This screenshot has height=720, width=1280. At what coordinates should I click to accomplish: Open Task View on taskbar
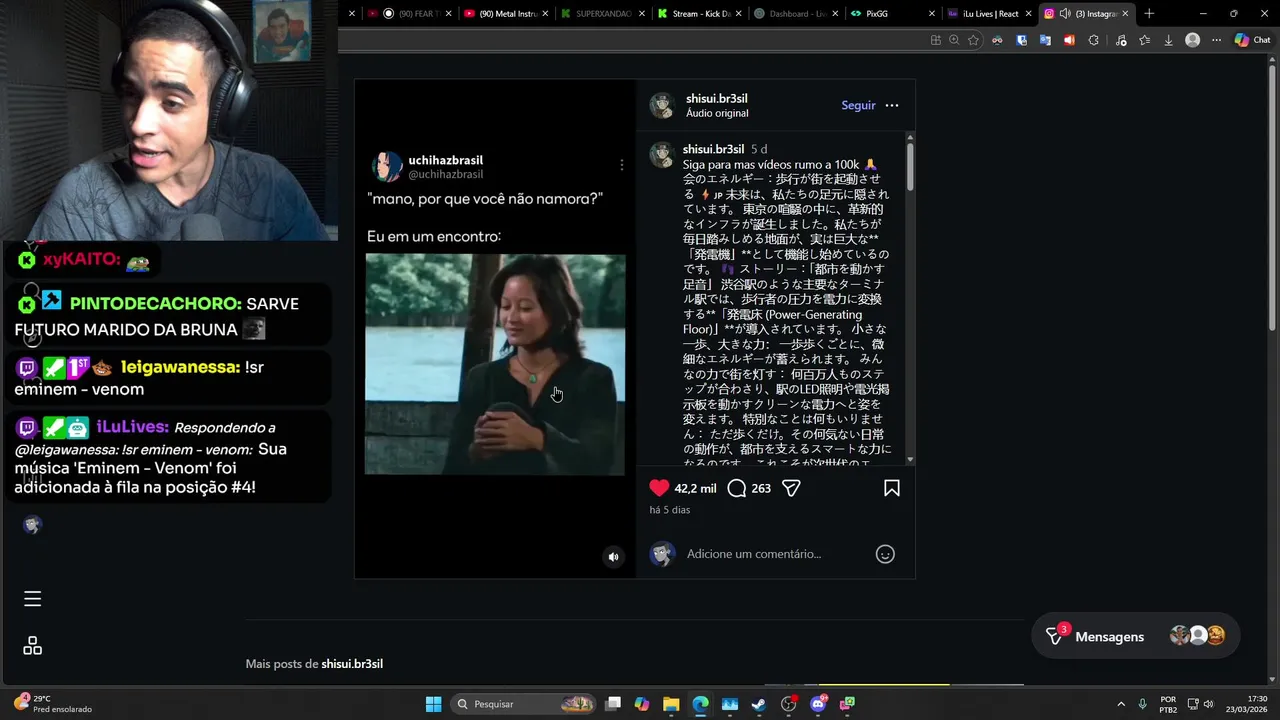click(613, 704)
